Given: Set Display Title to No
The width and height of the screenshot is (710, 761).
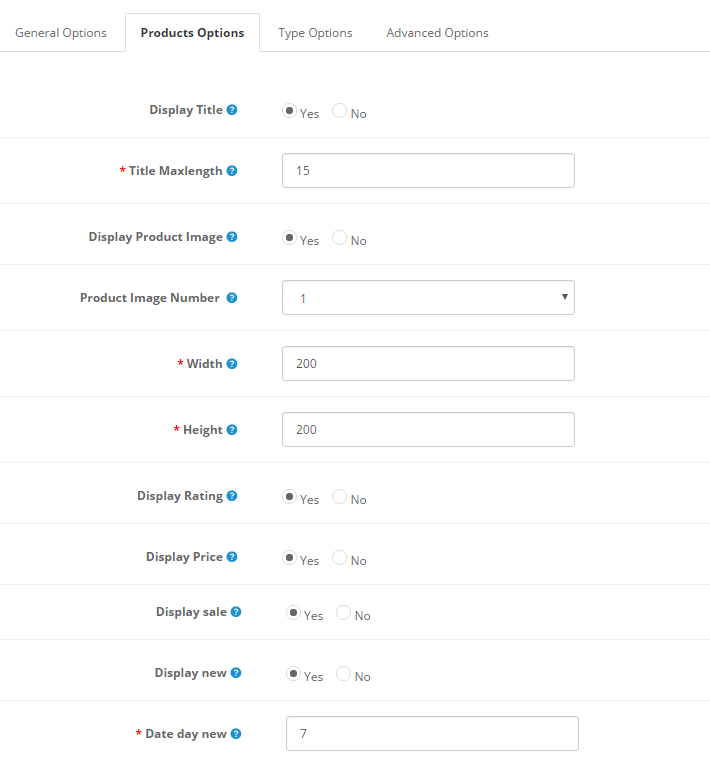Looking at the screenshot, I should click(340, 111).
